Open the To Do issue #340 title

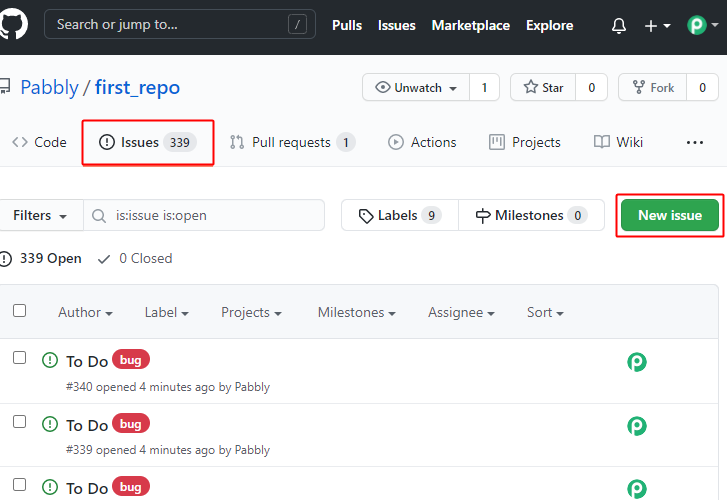[87, 361]
